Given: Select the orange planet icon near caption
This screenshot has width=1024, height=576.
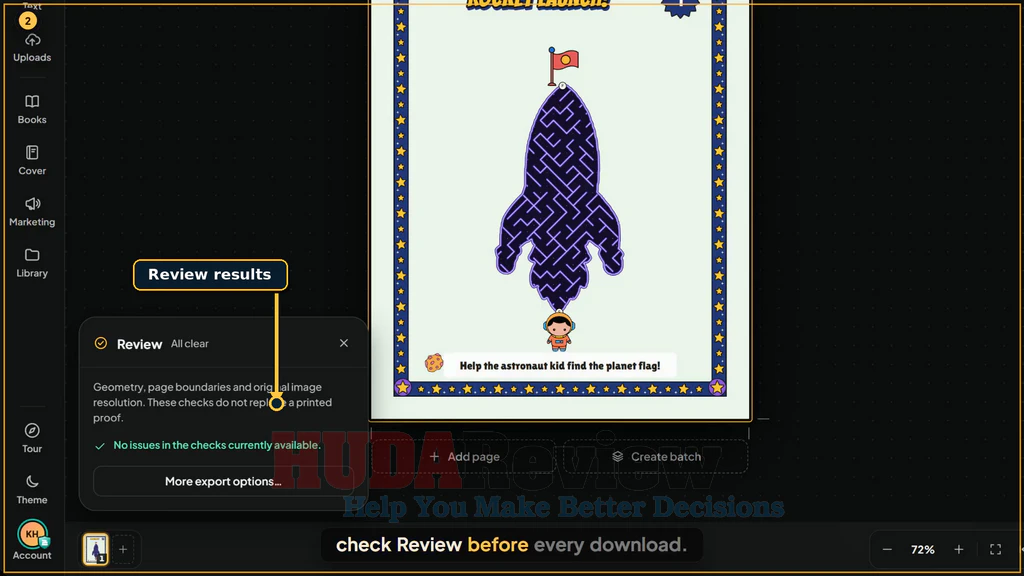Looking at the screenshot, I should pos(434,362).
